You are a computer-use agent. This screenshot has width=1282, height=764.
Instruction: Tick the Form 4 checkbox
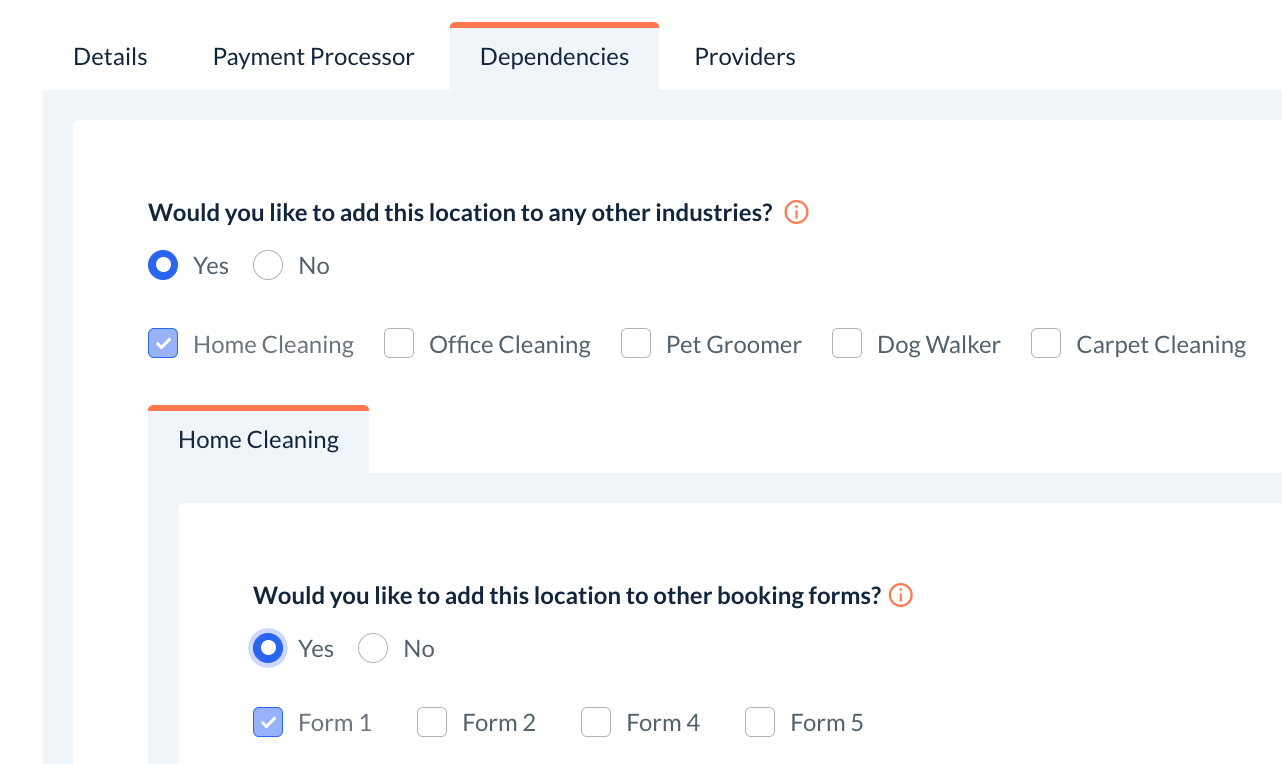pos(596,722)
